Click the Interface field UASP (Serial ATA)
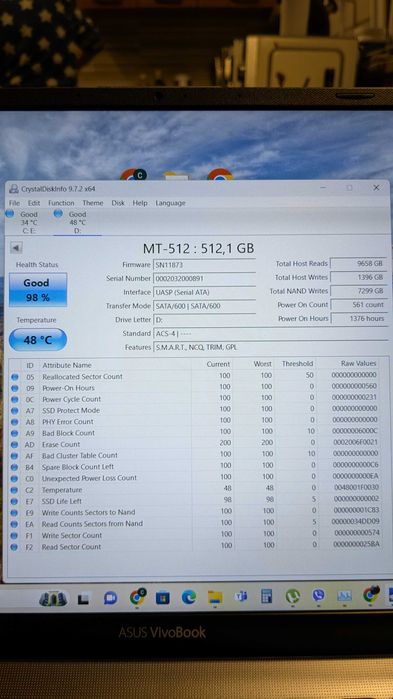This screenshot has height=699, width=393. click(x=204, y=292)
